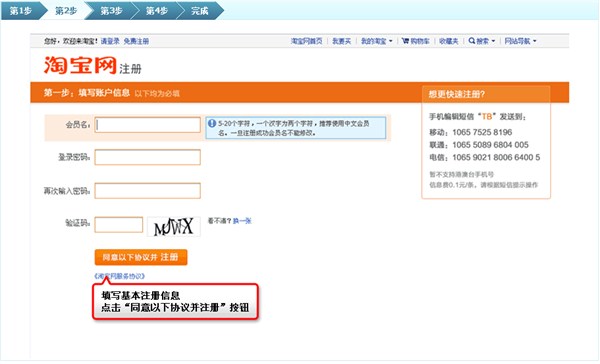Click the 移动 number 1065 7525 8196
The width and height of the screenshot is (600, 364).
[x=482, y=132]
